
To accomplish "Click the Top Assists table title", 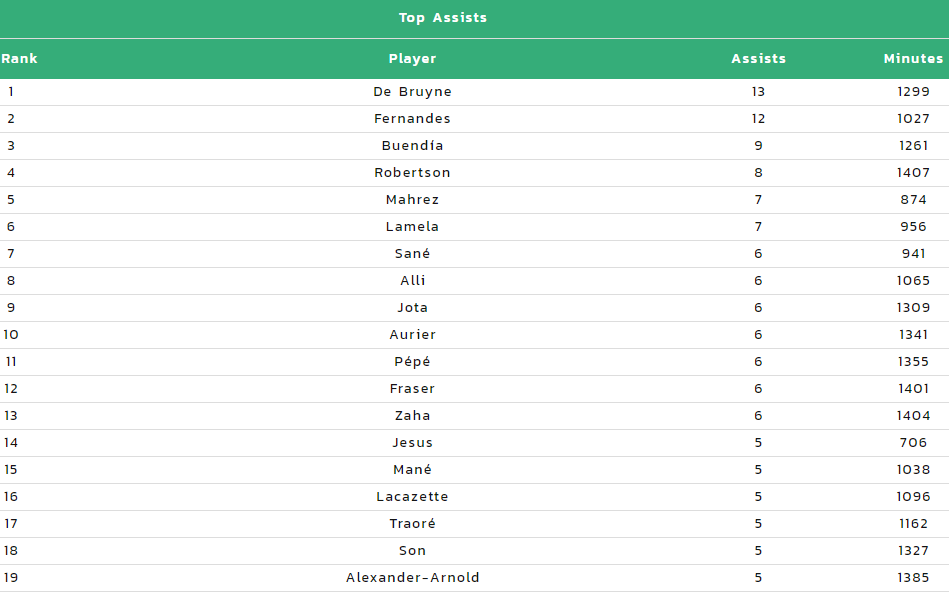I will (x=442, y=18).
